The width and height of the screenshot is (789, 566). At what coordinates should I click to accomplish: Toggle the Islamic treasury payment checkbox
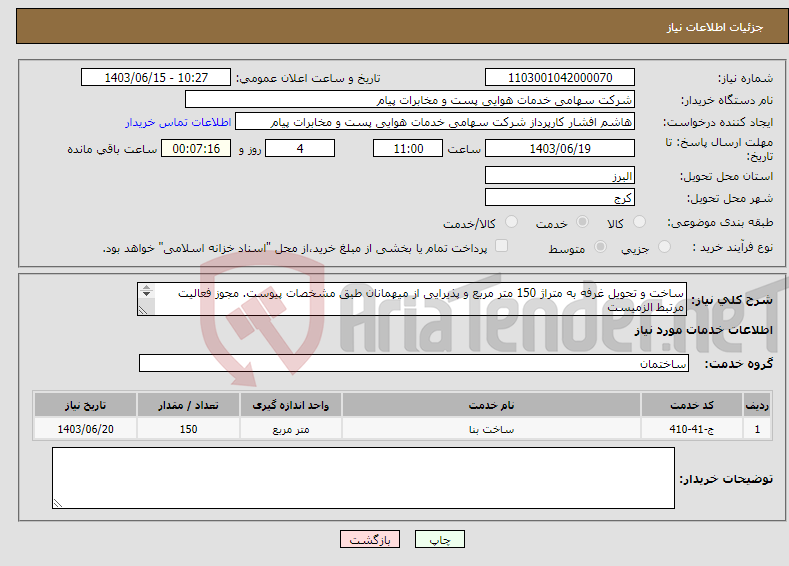pyautogui.click(x=501, y=246)
